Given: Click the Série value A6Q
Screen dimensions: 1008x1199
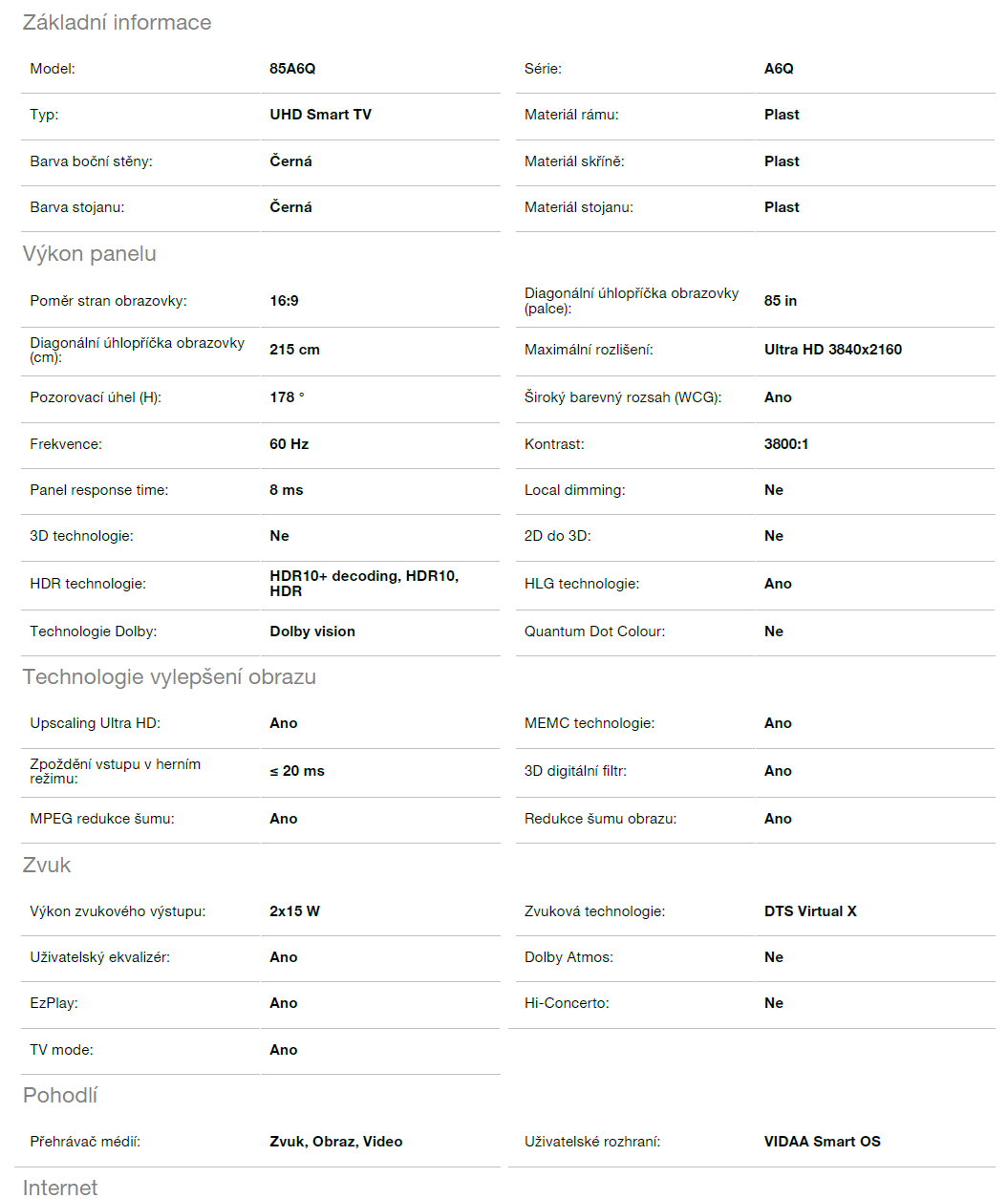Looking at the screenshot, I should coord(779,69).
